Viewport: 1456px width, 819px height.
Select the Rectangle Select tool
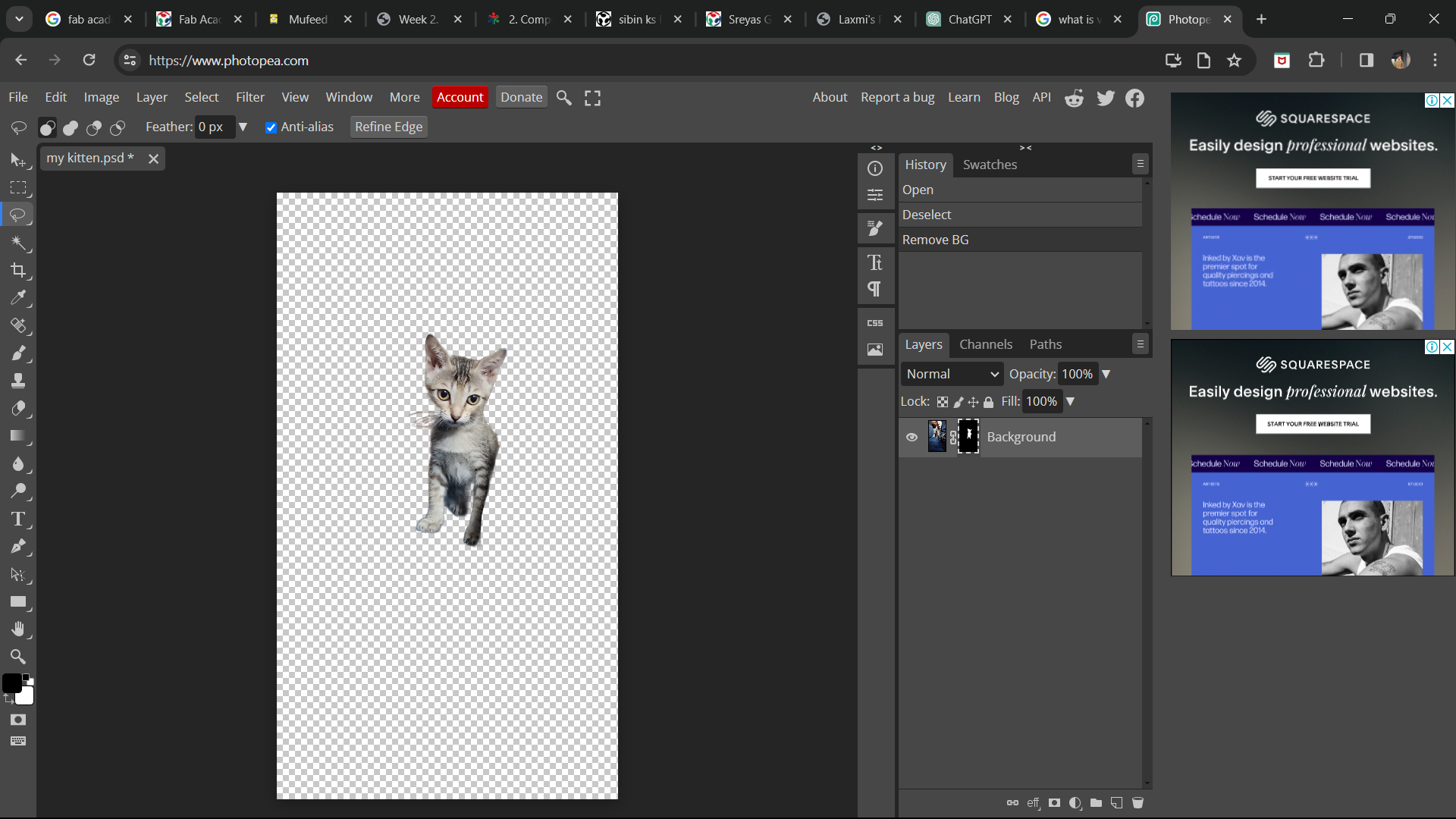tap(18, 187)
